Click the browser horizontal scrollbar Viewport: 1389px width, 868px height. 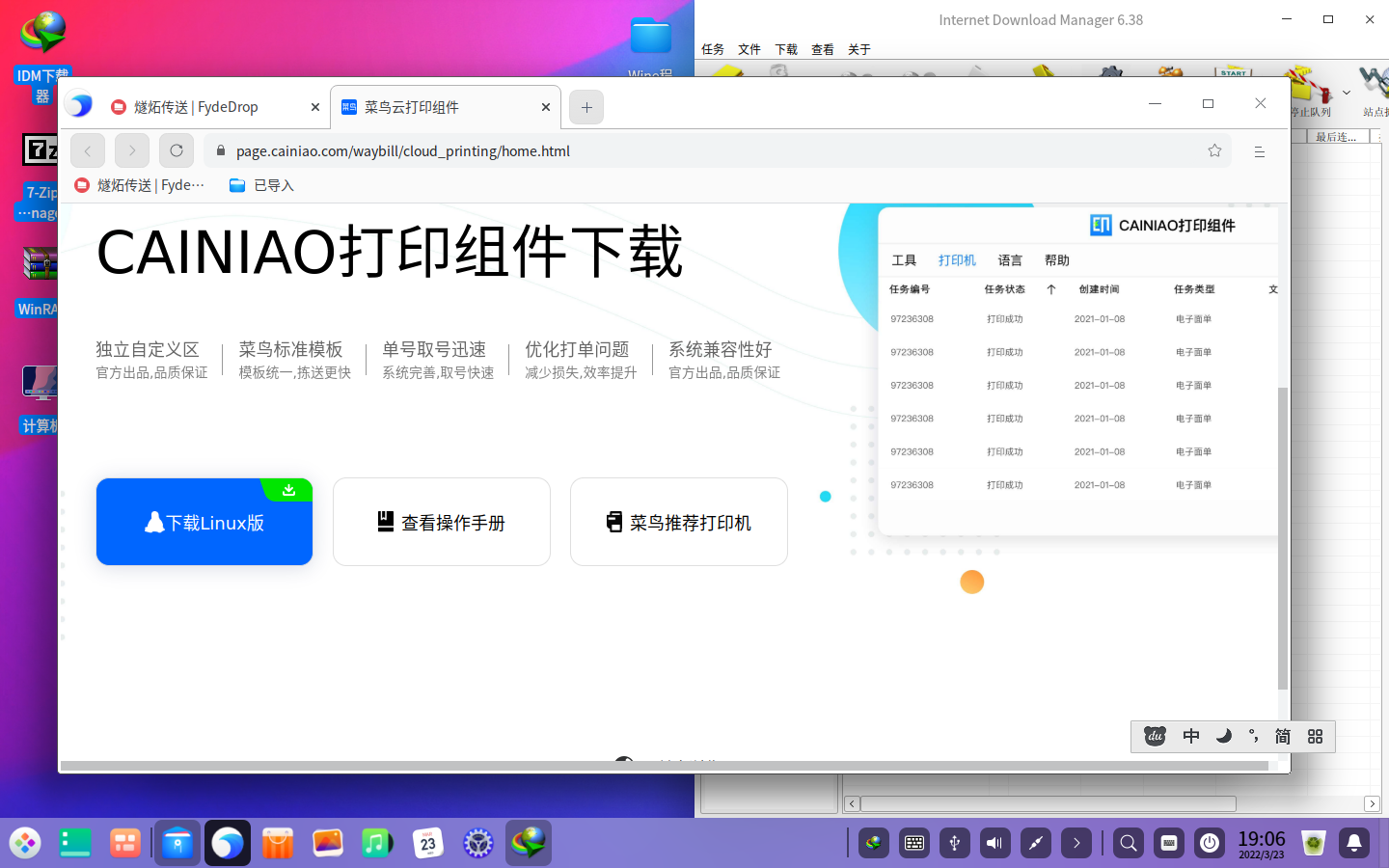664,766
